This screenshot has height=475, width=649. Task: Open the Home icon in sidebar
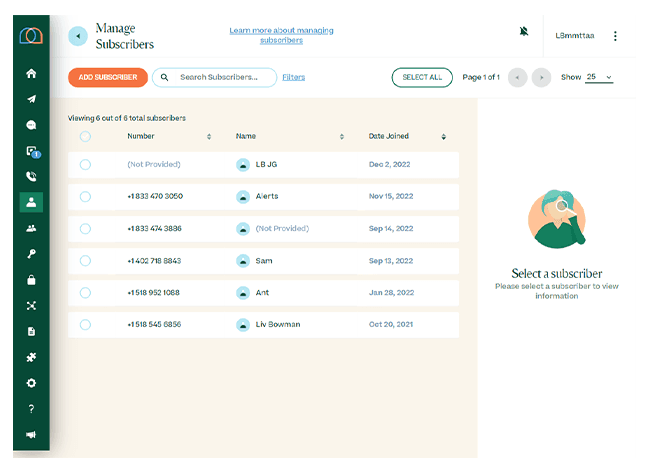click(31, 74)
